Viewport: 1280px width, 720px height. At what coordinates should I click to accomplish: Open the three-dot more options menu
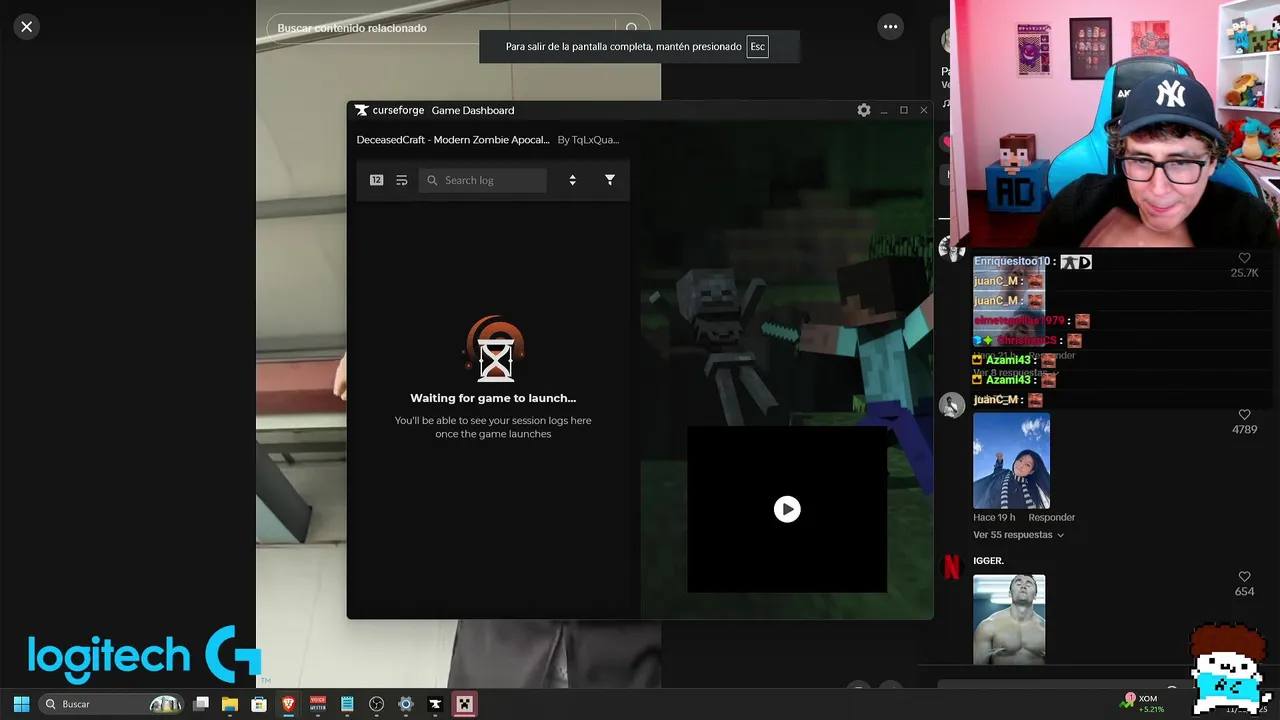(x=890, y=27)
